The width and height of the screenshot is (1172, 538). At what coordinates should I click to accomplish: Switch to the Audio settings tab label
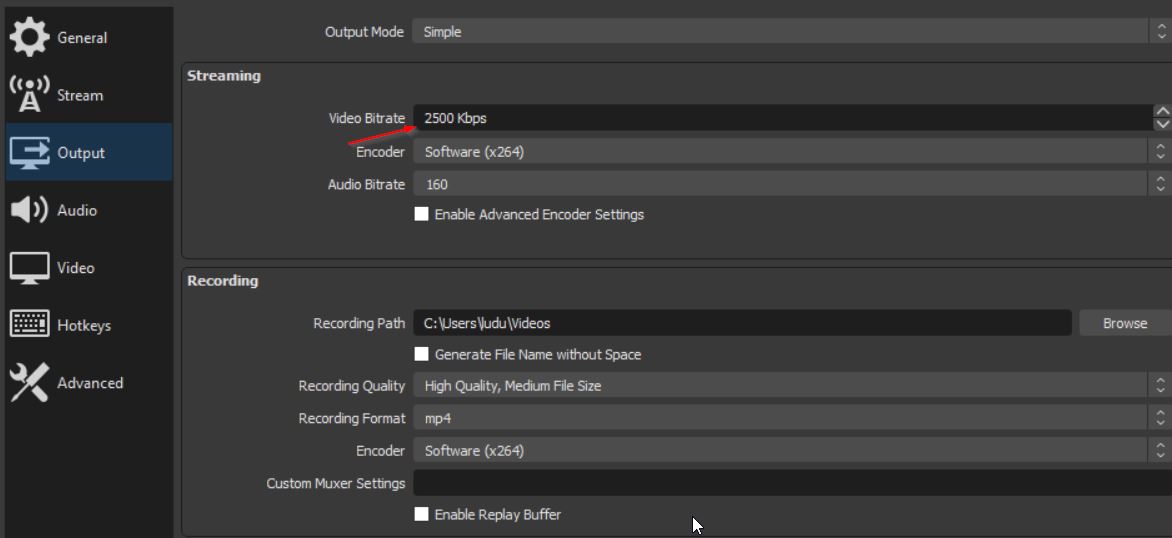point(77,211)
